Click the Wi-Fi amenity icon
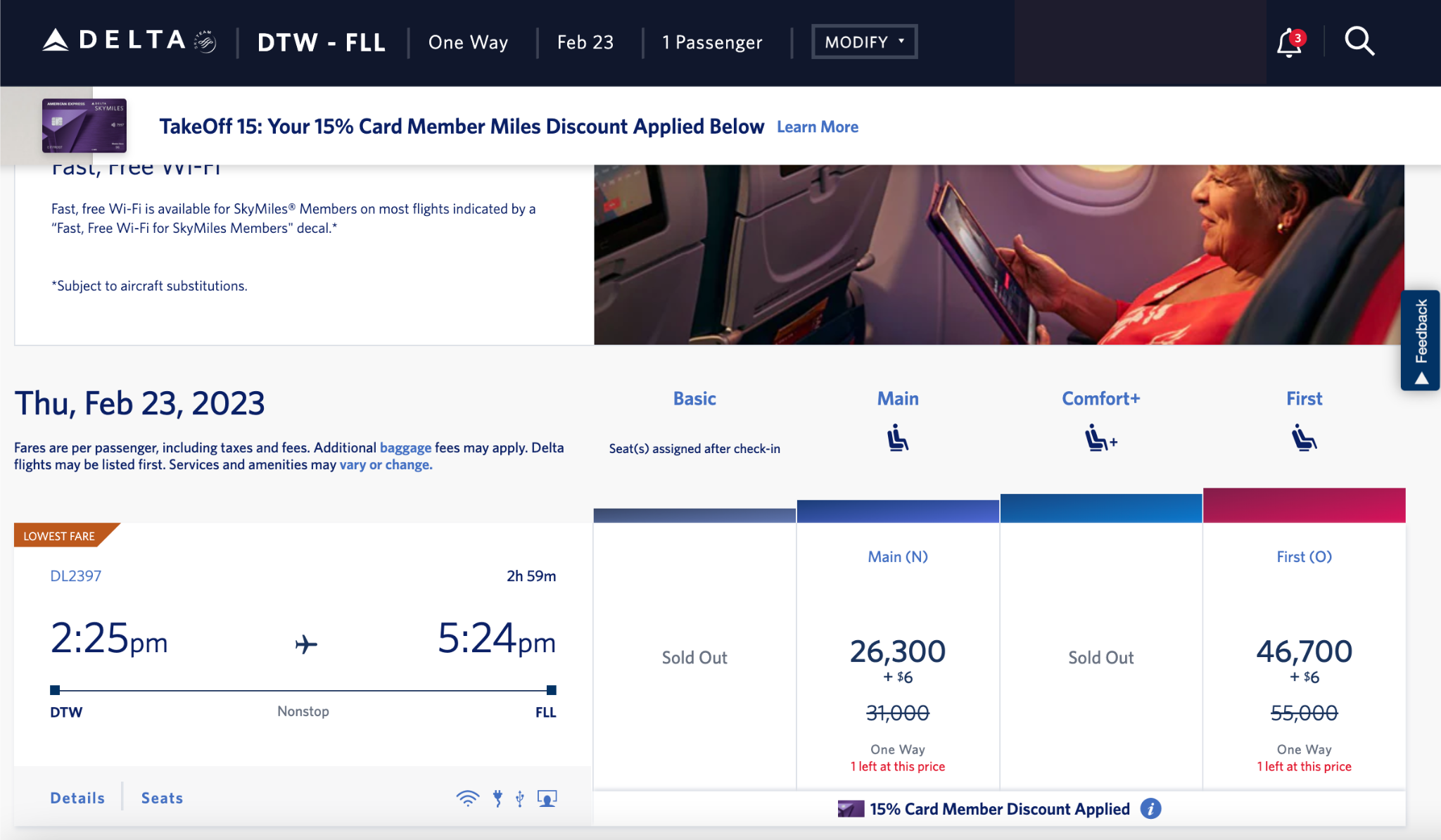Viewport: 1441px width, 840px height. pos(466,798)
